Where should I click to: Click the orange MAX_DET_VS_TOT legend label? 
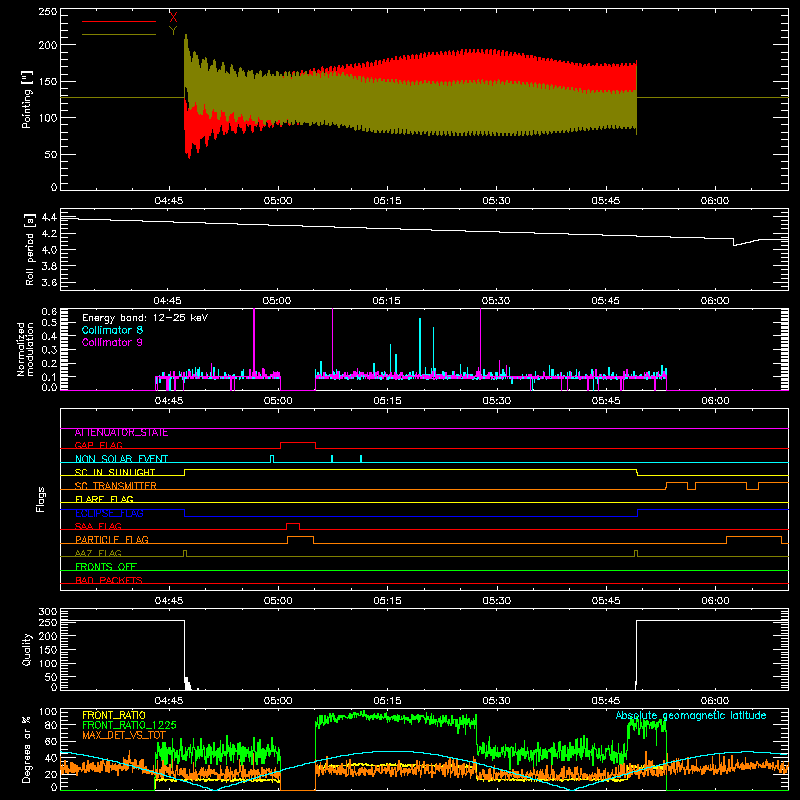coord(124,735)
